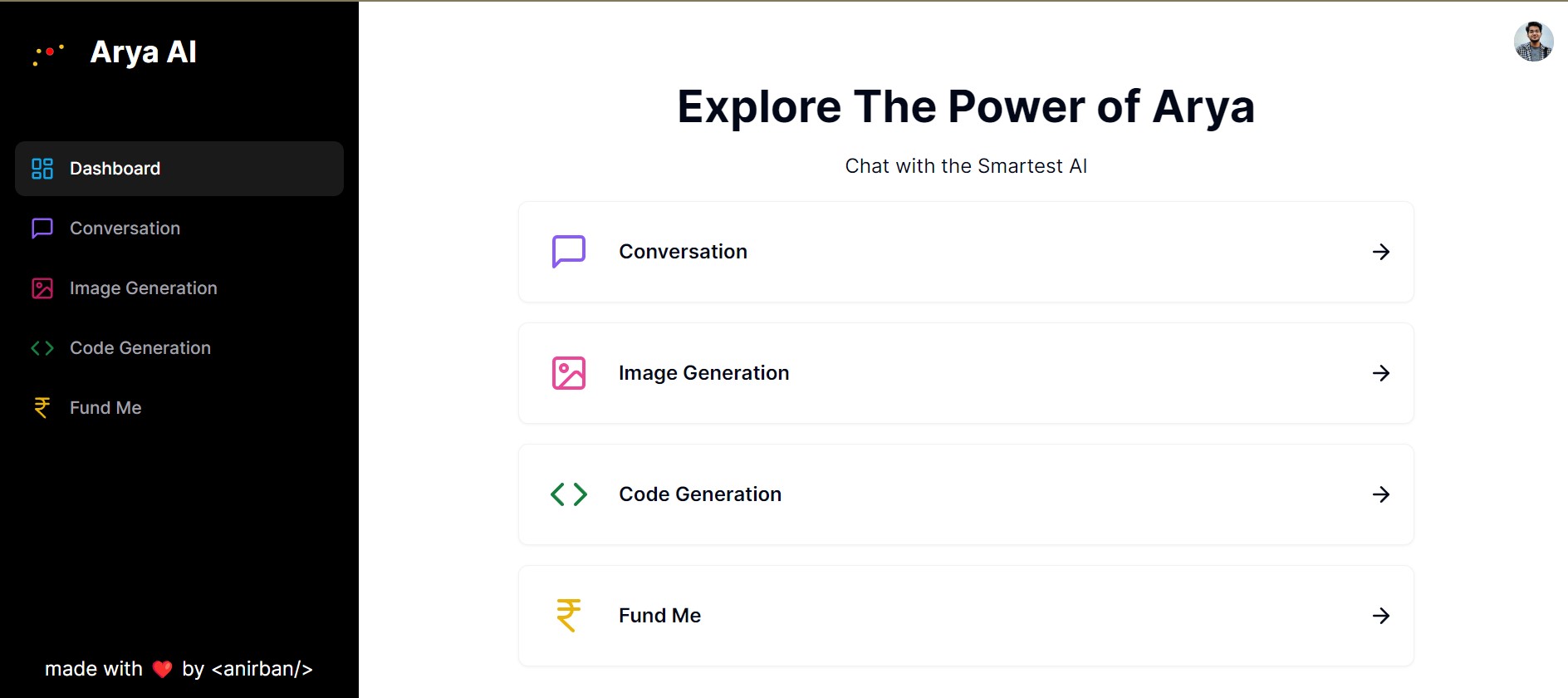The width and height of the screenshot is (1568, 698).
Task: Navigate to Code Generation in sidebar
Action: (x=140, y=348)
